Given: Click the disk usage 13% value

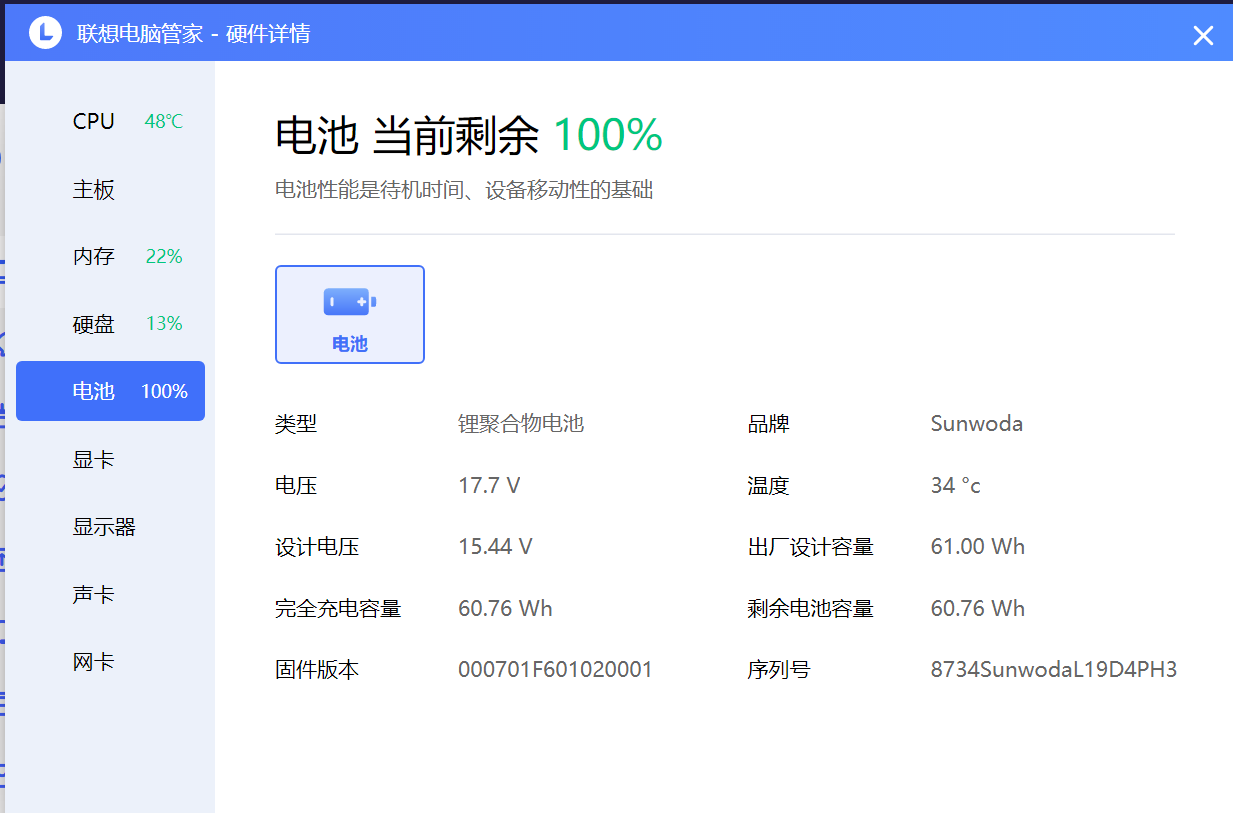Looking at the screenshot, I should pos(164,324).
